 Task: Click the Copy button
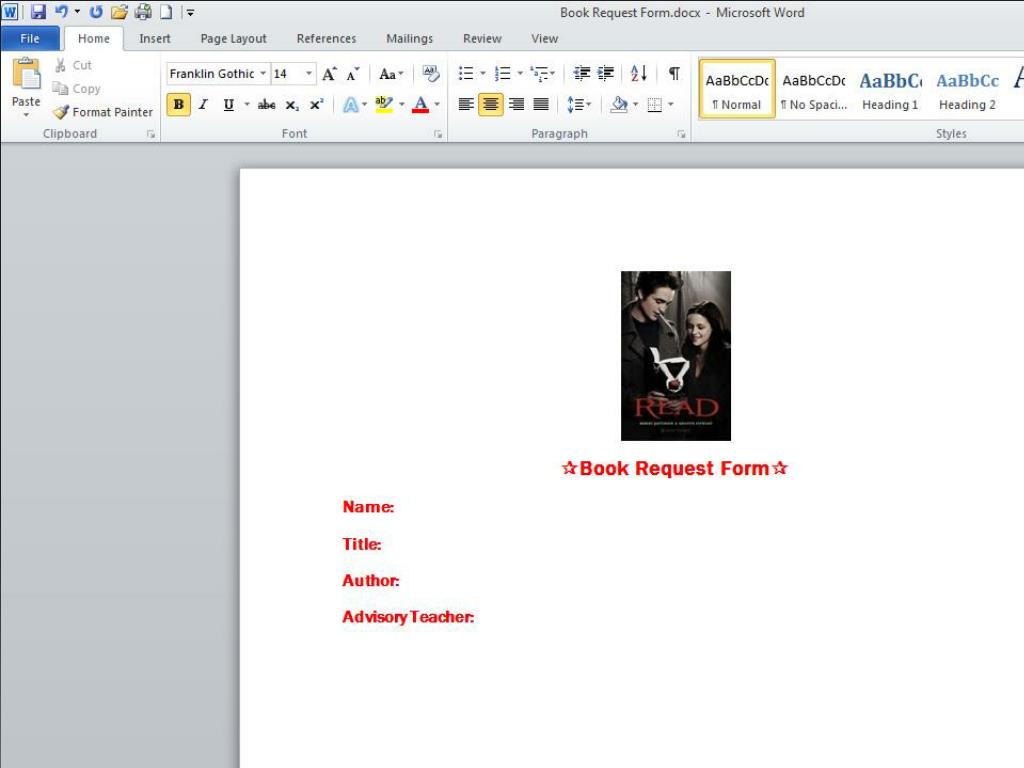pyautogui.click(x=77, y=89)
